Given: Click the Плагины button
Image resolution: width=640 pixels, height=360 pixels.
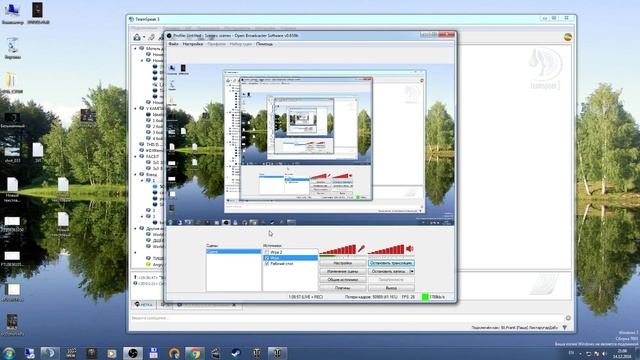Looking at the screenshot, I should [x=342, y=288].
